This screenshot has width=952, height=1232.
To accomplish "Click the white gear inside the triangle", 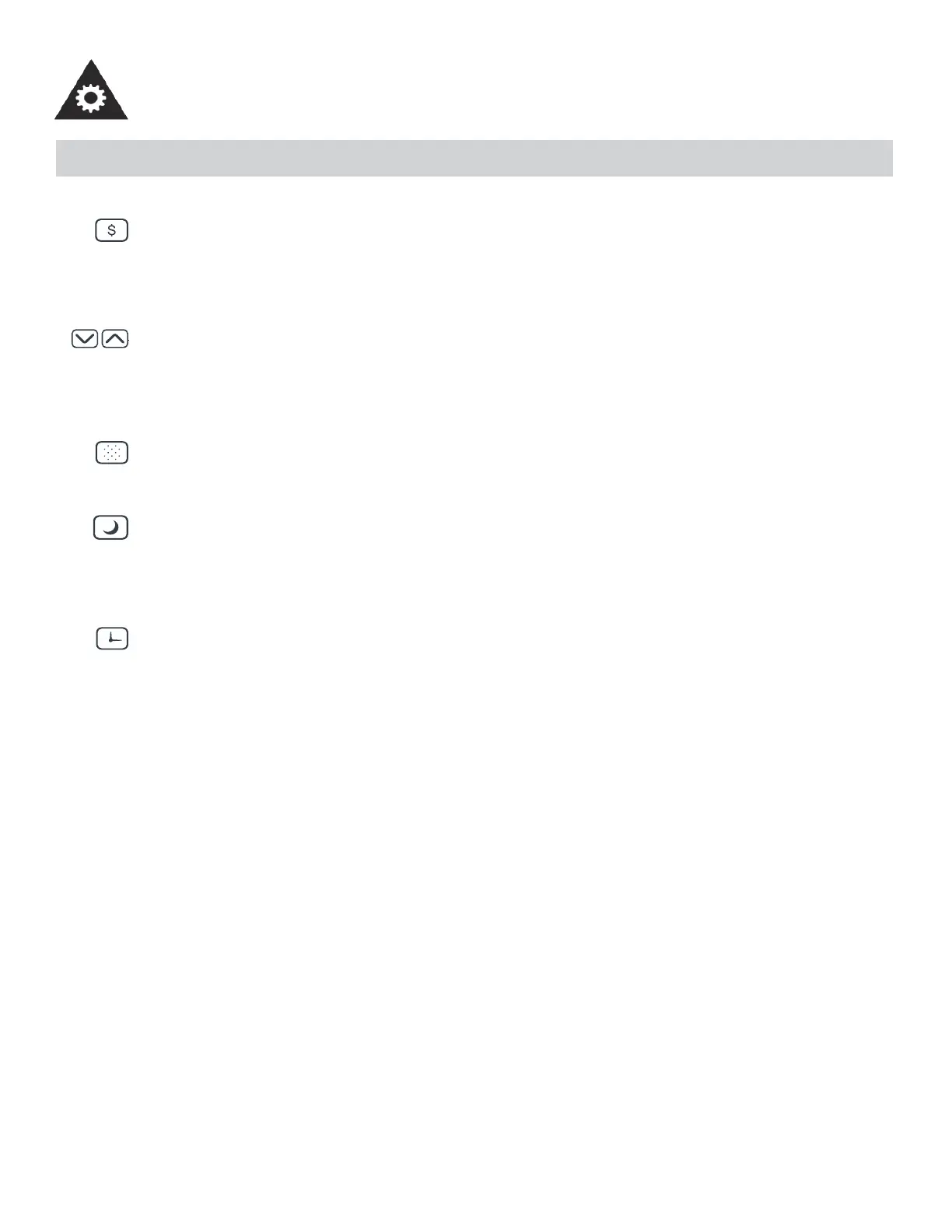I will tap(91, 99).
